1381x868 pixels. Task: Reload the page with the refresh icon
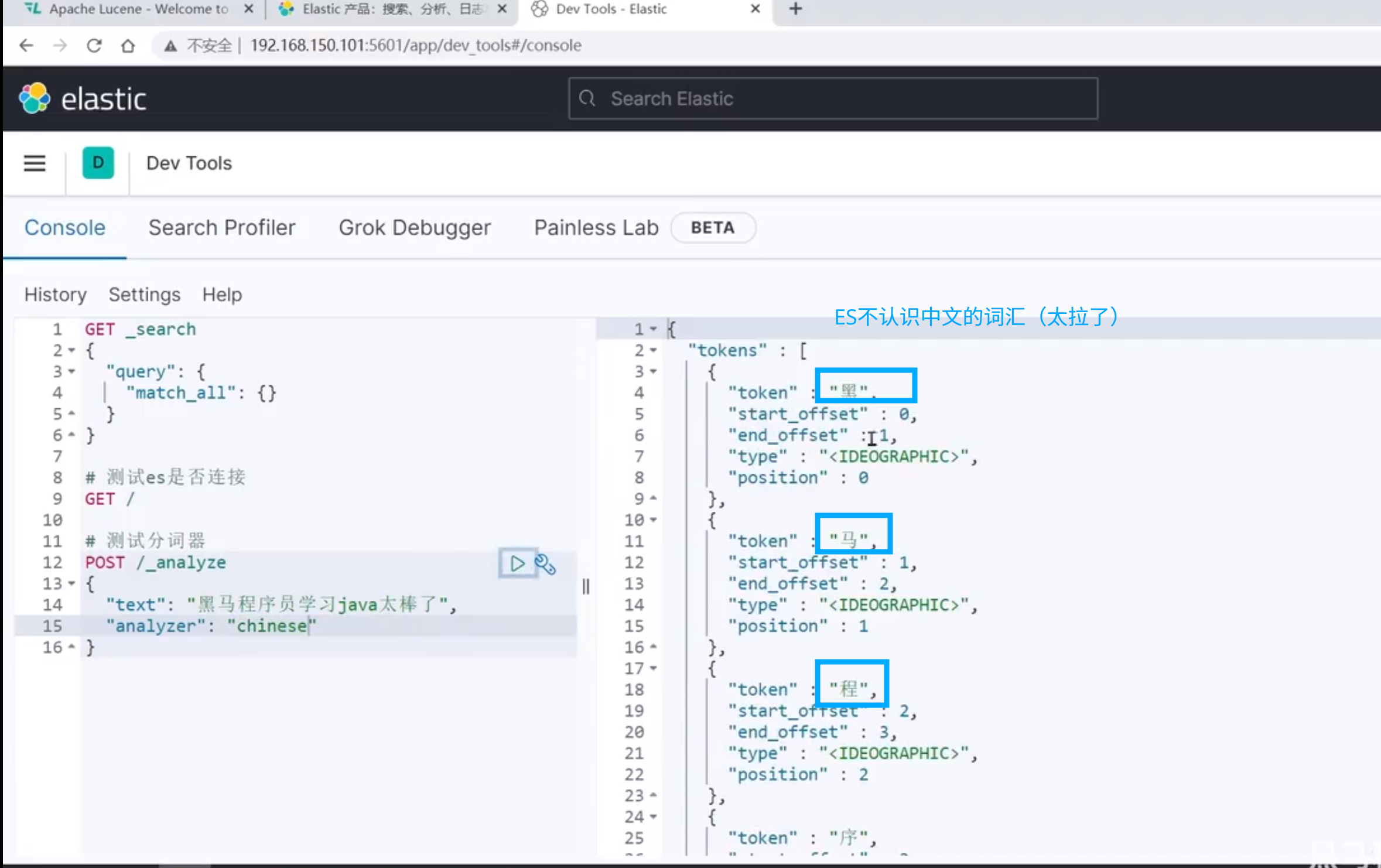pos(94,45)
